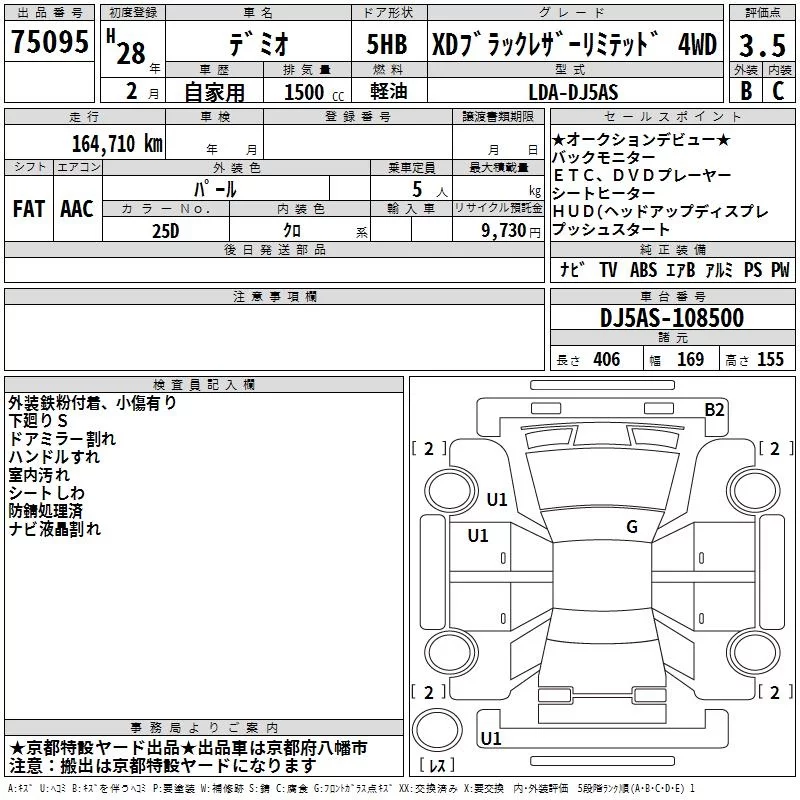Click the shift type FAT

[x=29, y=209]
